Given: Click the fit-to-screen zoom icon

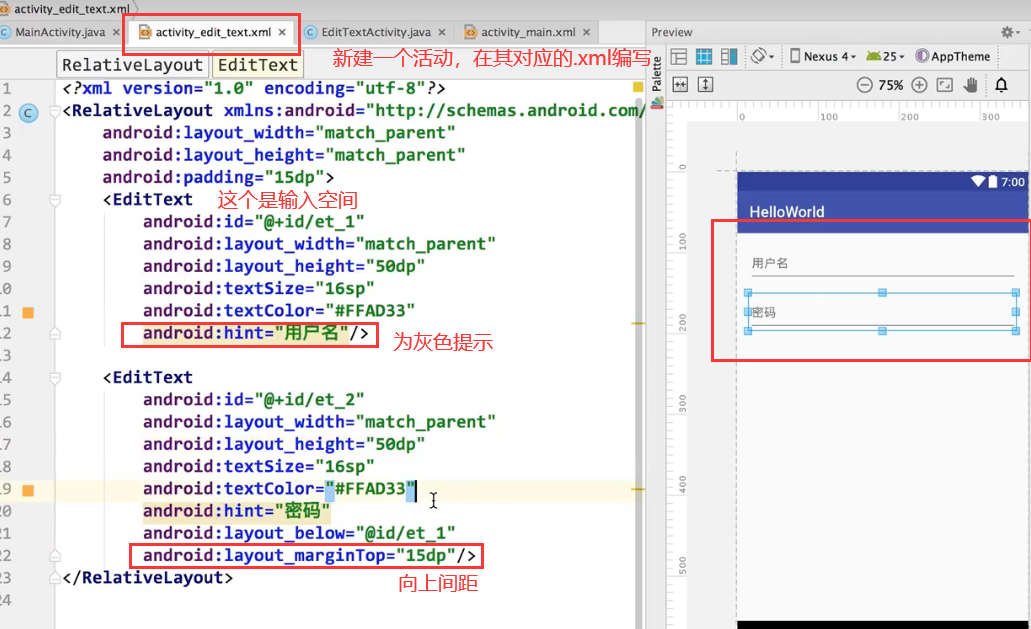Looking at the screenshot, I should [x=944, y=84].
